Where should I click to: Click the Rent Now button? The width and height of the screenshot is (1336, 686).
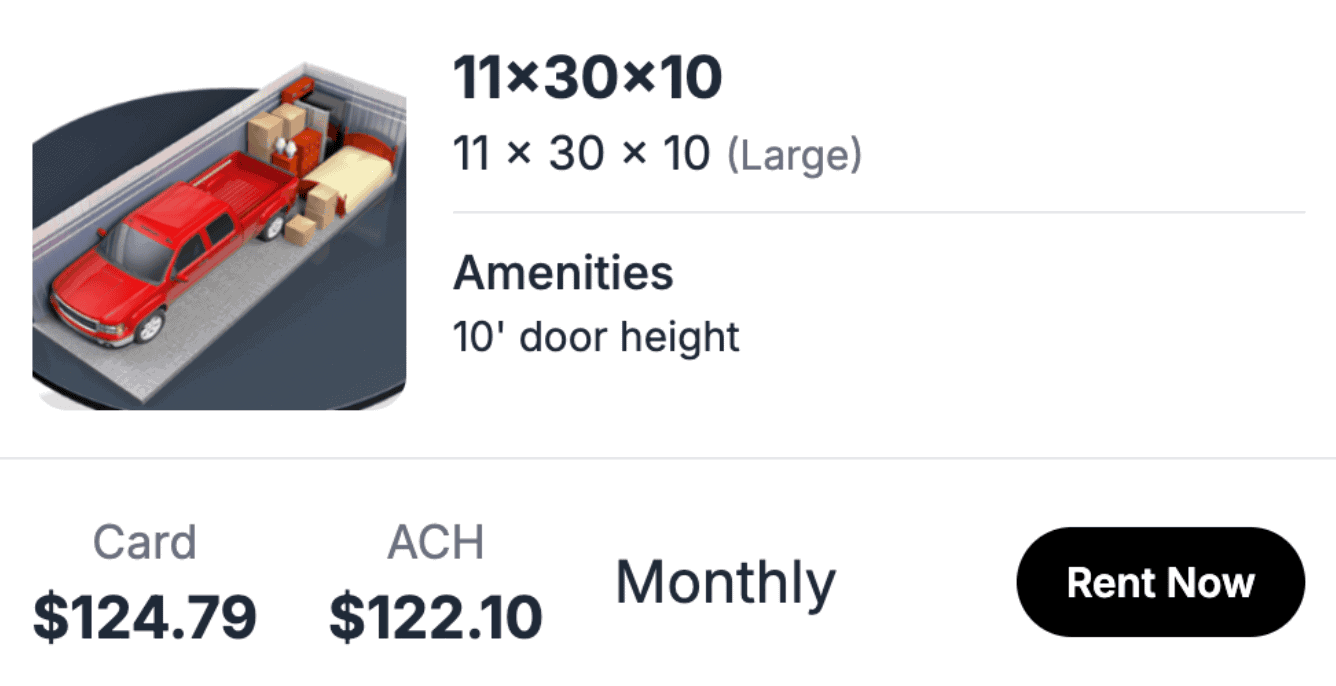tap(1160, 582)
